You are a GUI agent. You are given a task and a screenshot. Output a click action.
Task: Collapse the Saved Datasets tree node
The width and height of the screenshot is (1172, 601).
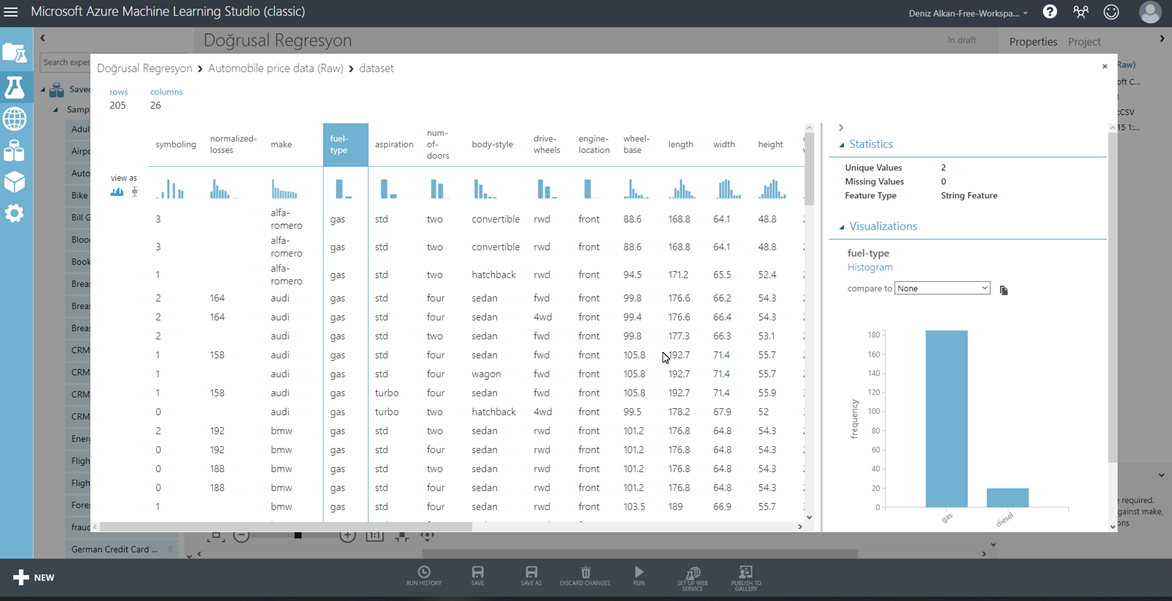pyautogui.click(x=43, y=90)
